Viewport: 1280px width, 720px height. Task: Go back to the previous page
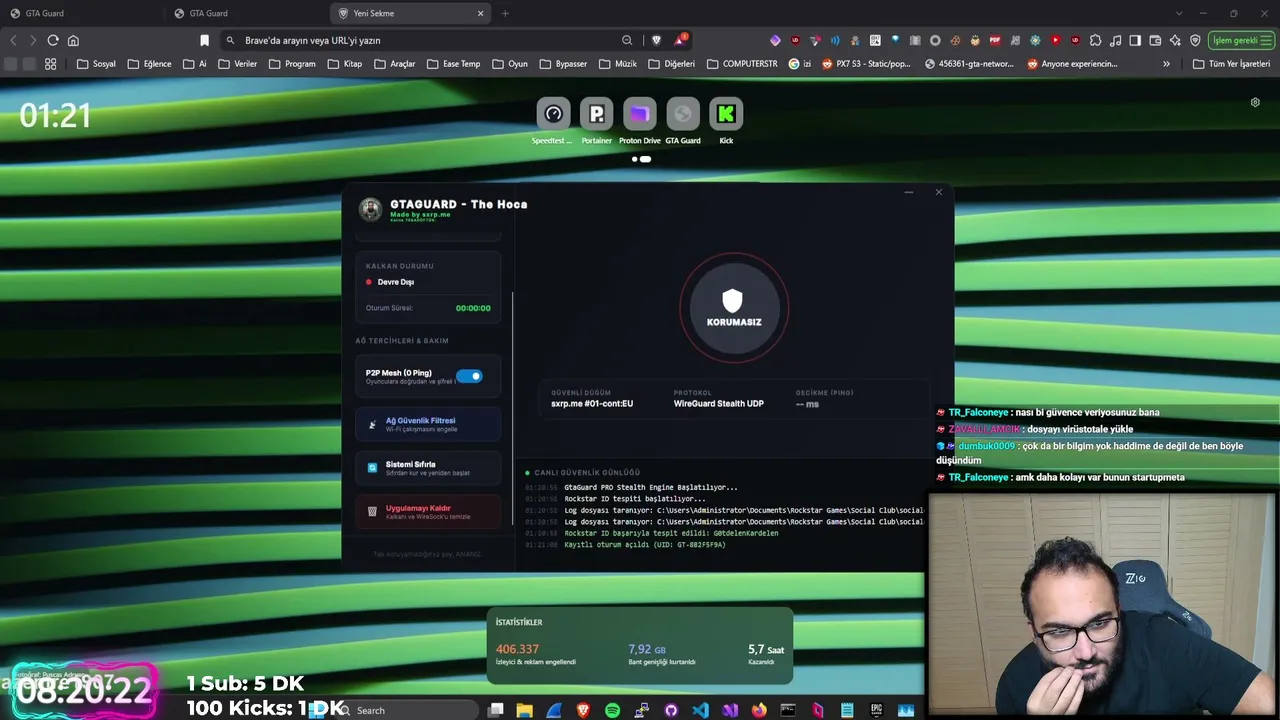(x=13, y=40)
